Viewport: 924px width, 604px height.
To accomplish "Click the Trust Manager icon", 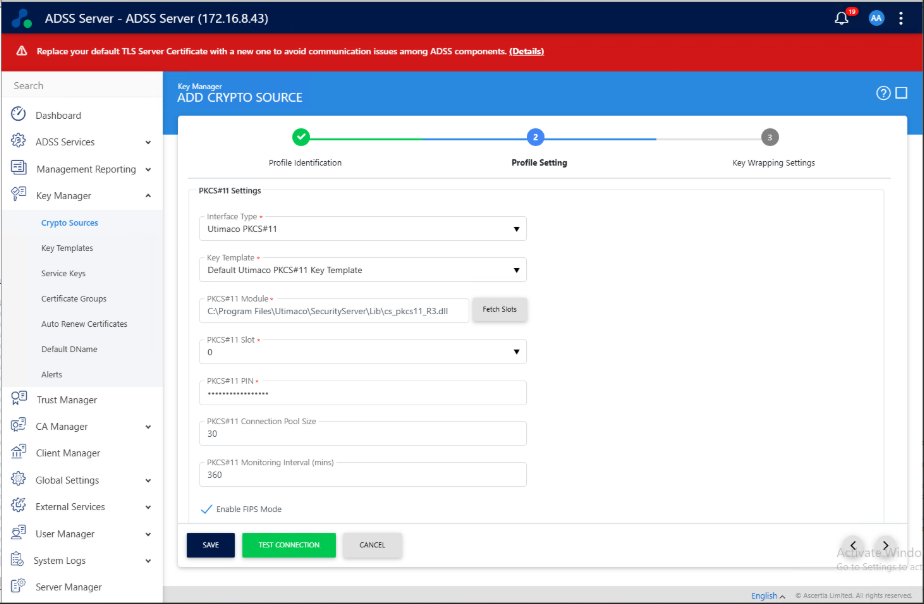I will (18, 398).
